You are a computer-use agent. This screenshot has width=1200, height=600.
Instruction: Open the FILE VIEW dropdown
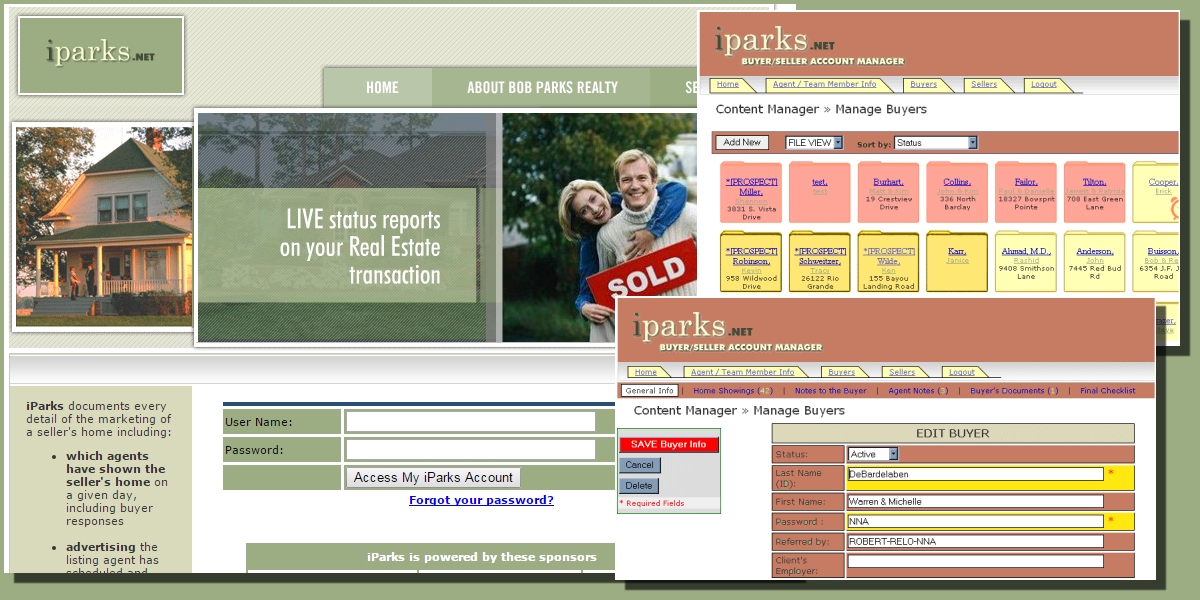[814, 143]
